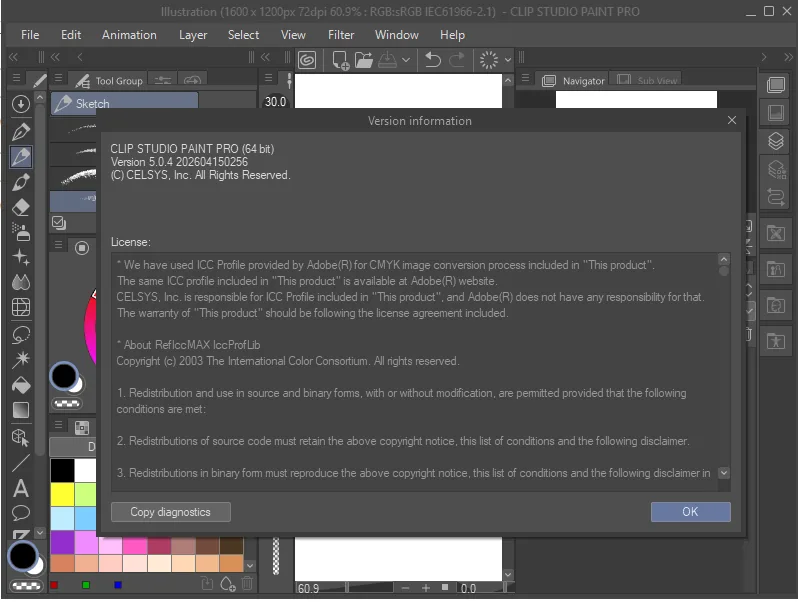The image size is (798, 602).
Task: Open the Clip Studio launcher icon
Action: 307,60
